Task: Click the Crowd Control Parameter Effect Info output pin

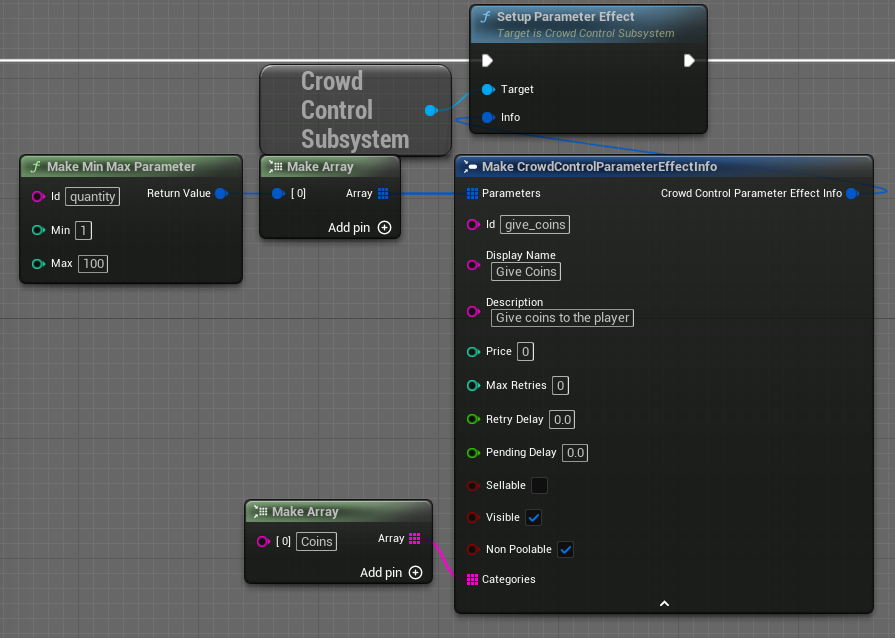Action: (x=852, y=193)
